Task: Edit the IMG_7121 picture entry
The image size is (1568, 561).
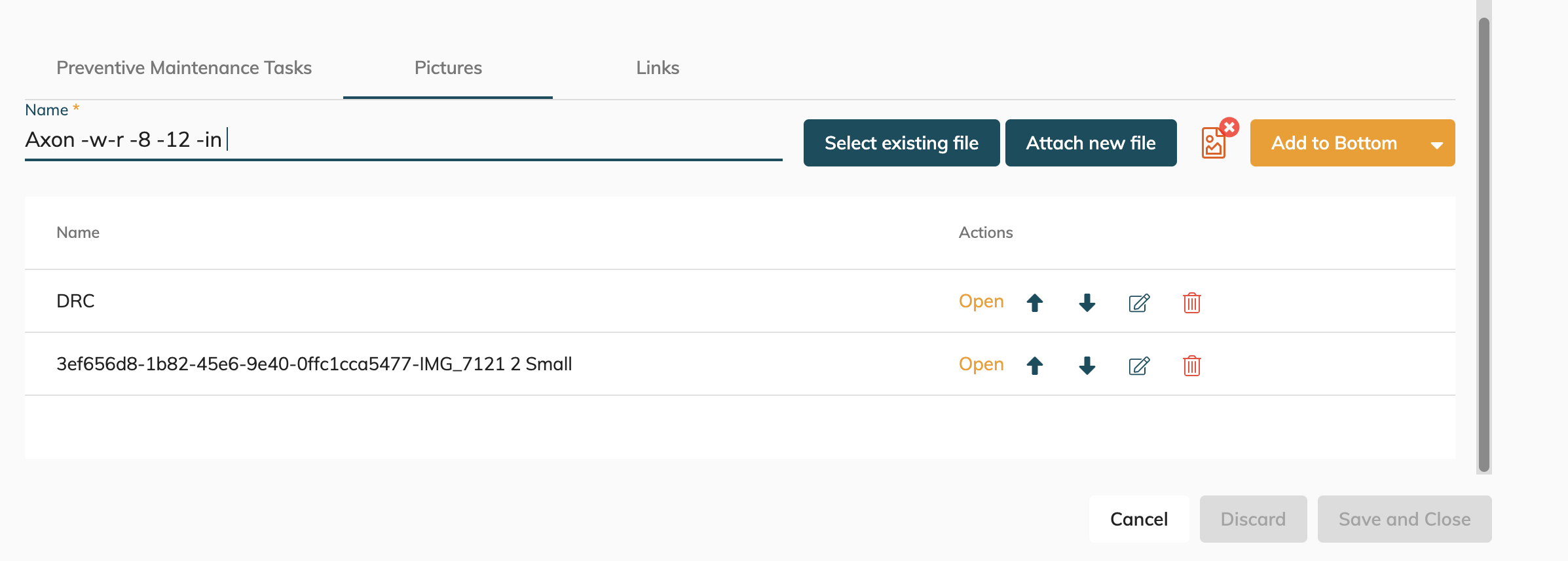Action: [1139, 366]
